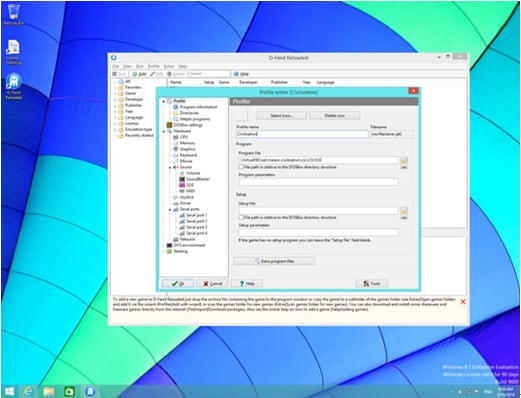
Task: Open the Program information tree icon
Action: [176, 107]
